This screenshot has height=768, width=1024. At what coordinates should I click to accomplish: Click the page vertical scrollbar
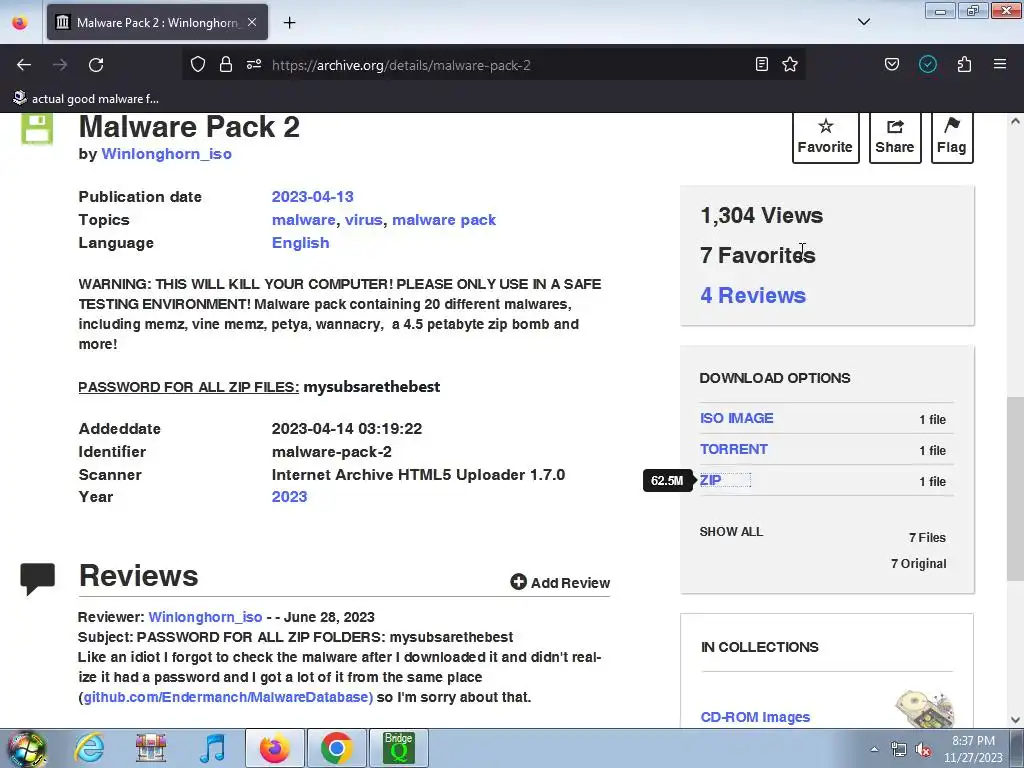[x=1015, y=488]
